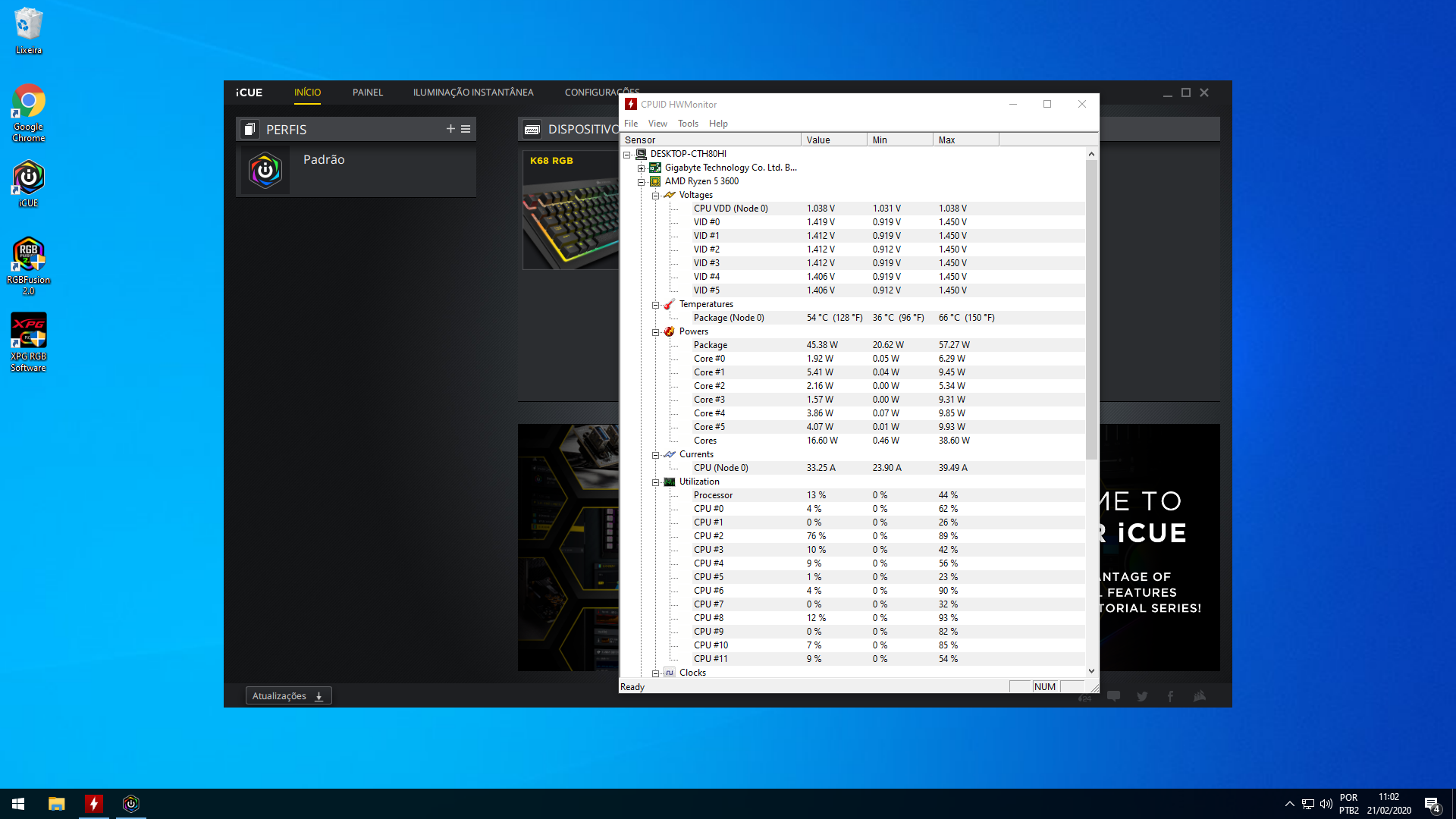Click the keyboard icon beside DISPOSITIVOS

(532, 130)
